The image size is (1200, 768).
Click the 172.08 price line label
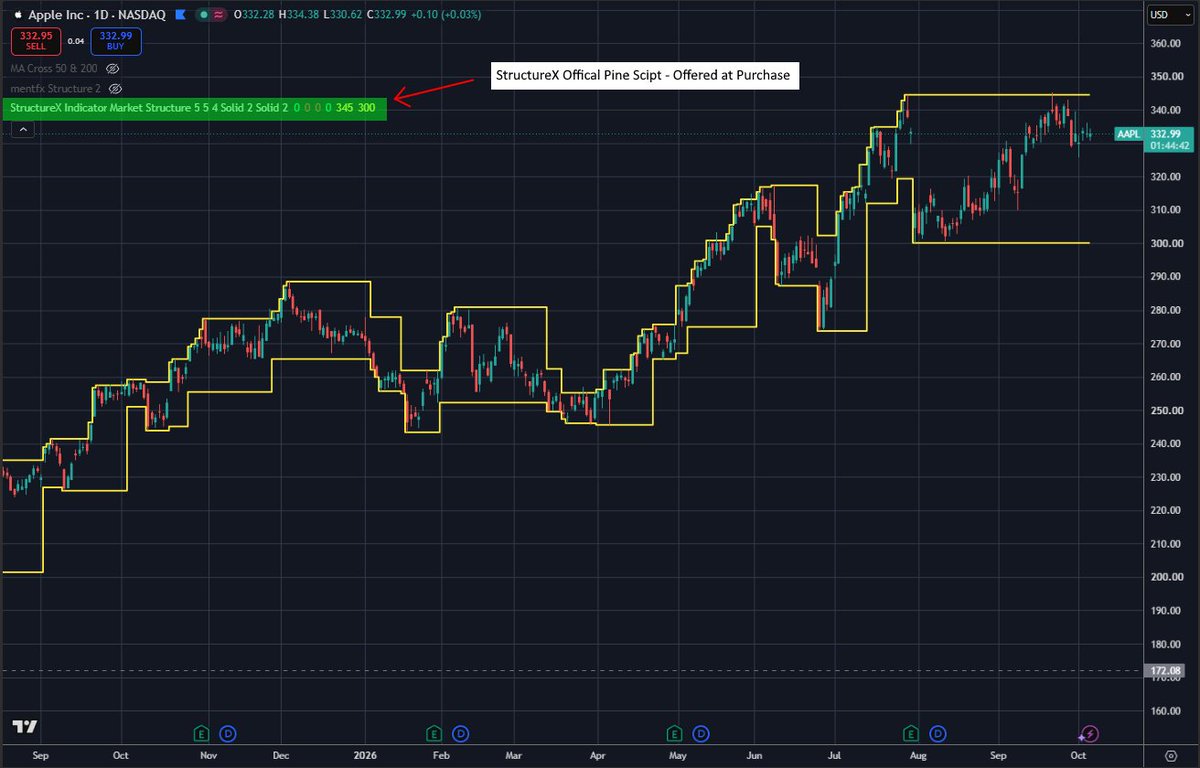[1165, 672]
